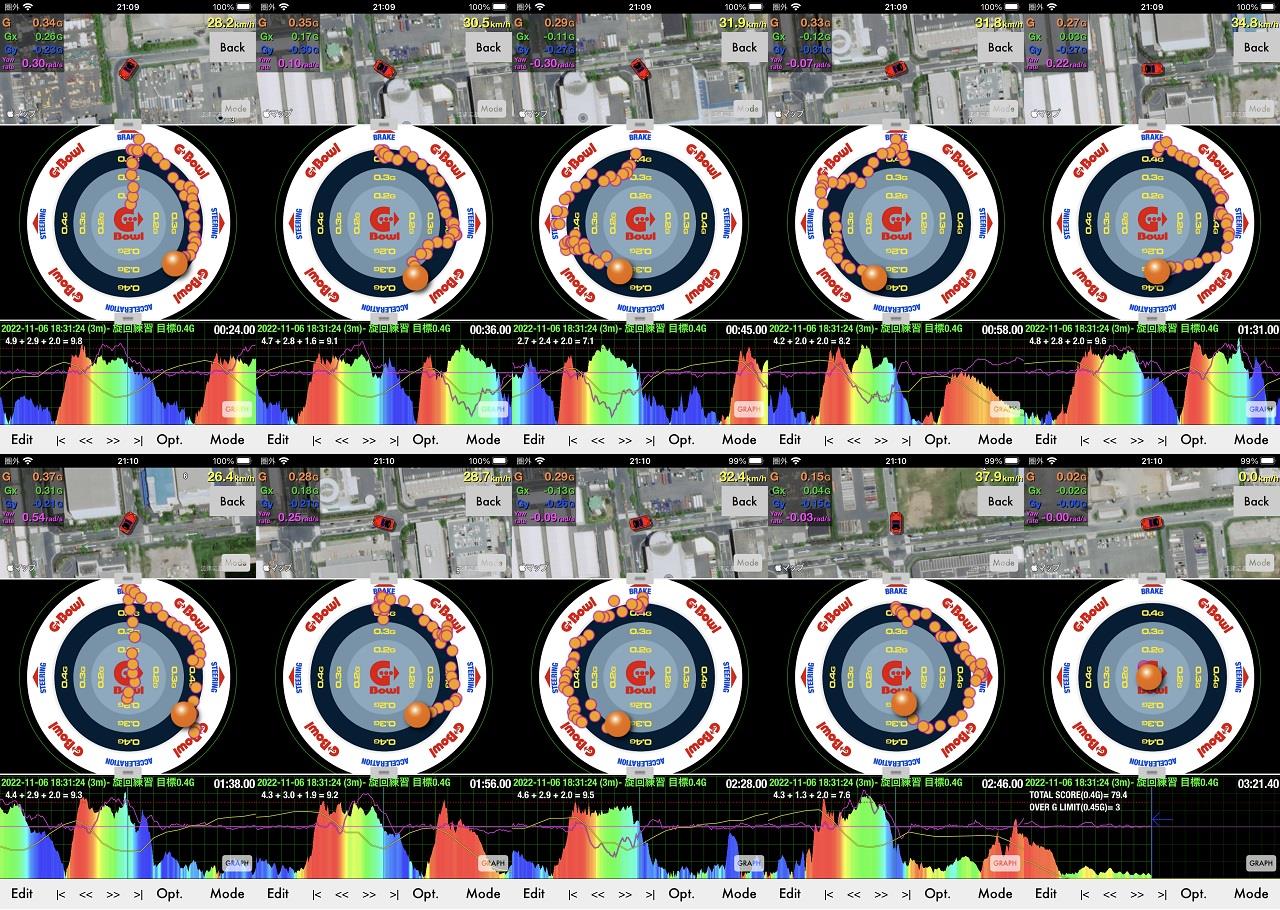This screenshot has height=910, width=1280.
Task: Open Edit in the 01:56.00 panel
Action: pyautogui.click(x=278, y=893)
